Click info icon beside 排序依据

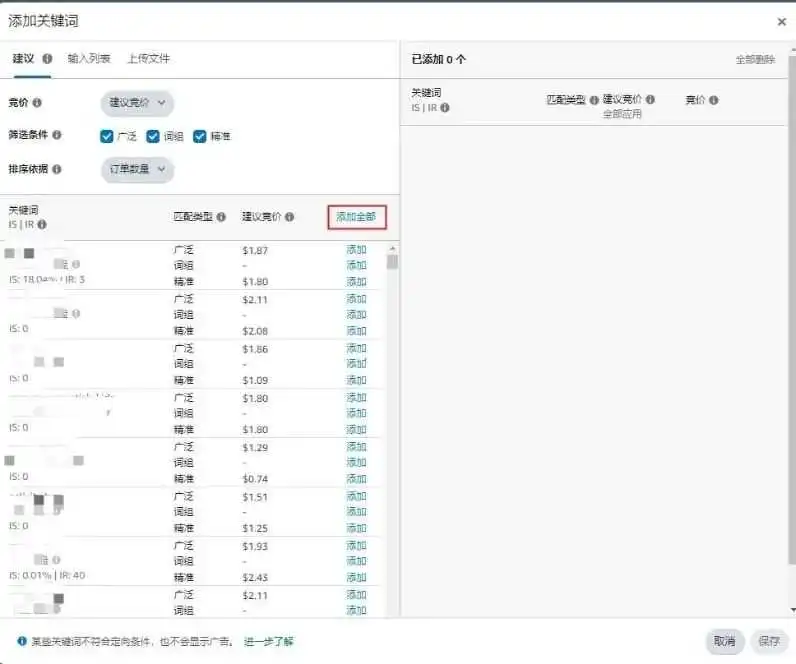(57, 169)
